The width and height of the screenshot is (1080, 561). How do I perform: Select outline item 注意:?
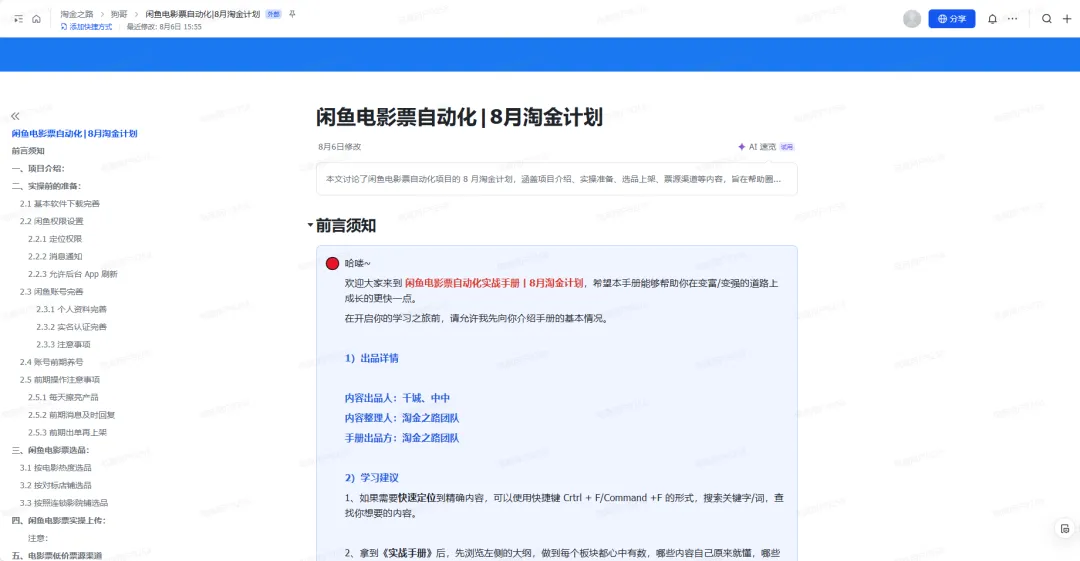[x=38, y=538]
